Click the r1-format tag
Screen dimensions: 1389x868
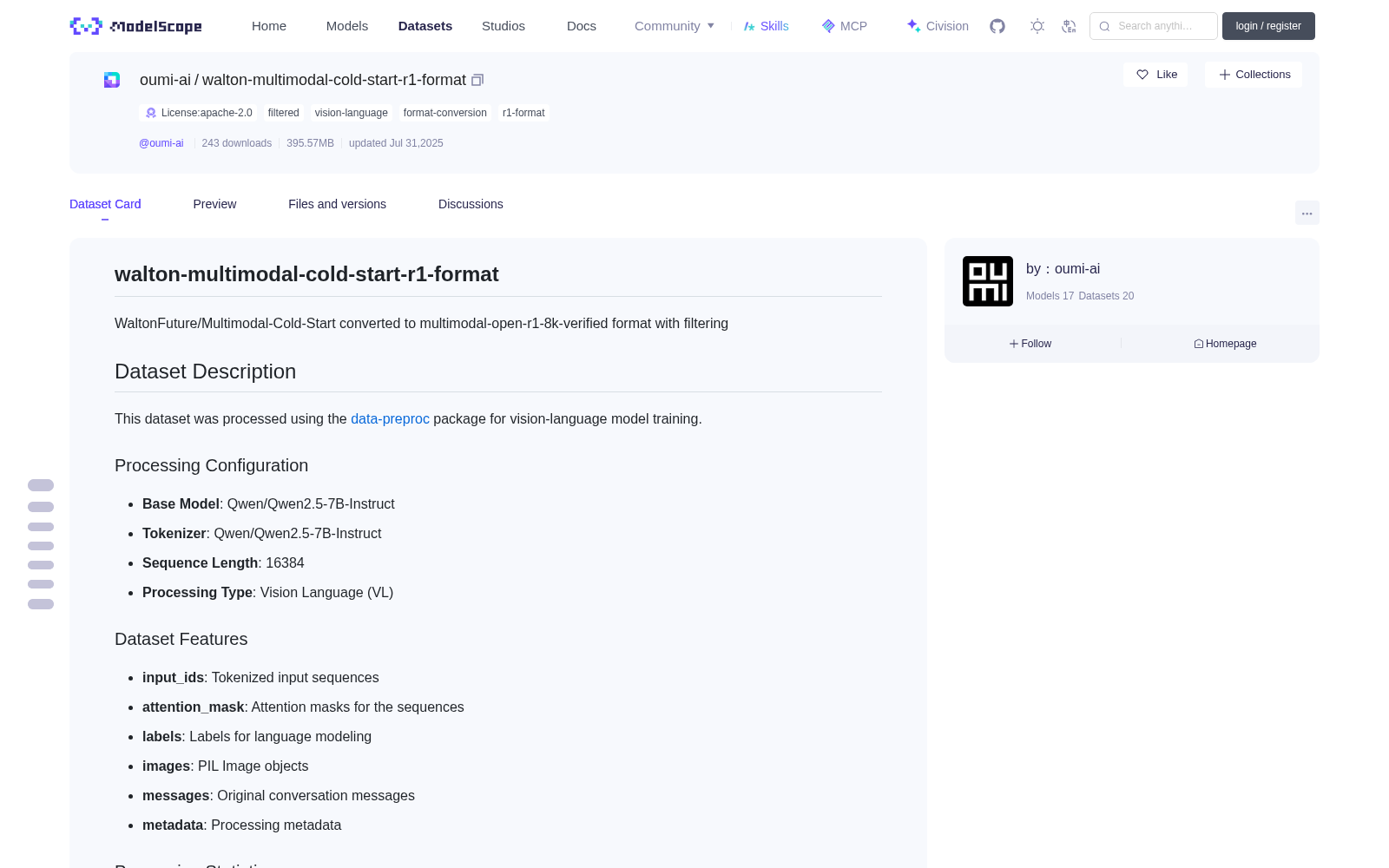point(523,113)
